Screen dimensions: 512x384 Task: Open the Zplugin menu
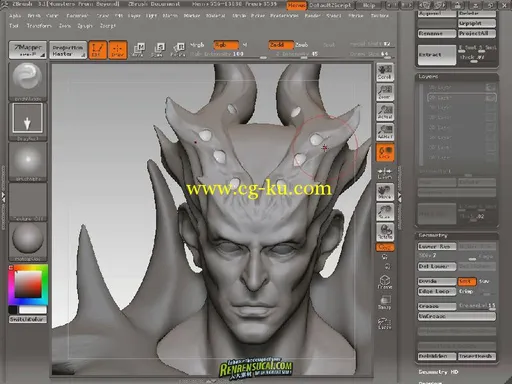[85, 26]
